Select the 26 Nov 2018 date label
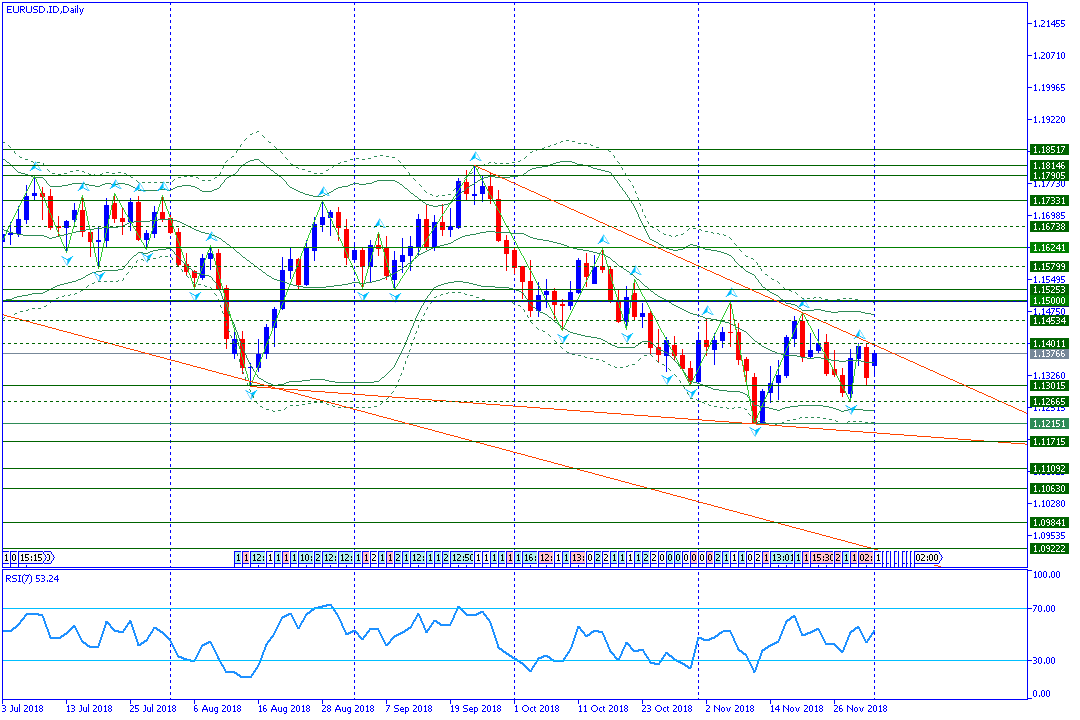The image size is (1080, 720). pyautogui.click(x=861, y=708)
